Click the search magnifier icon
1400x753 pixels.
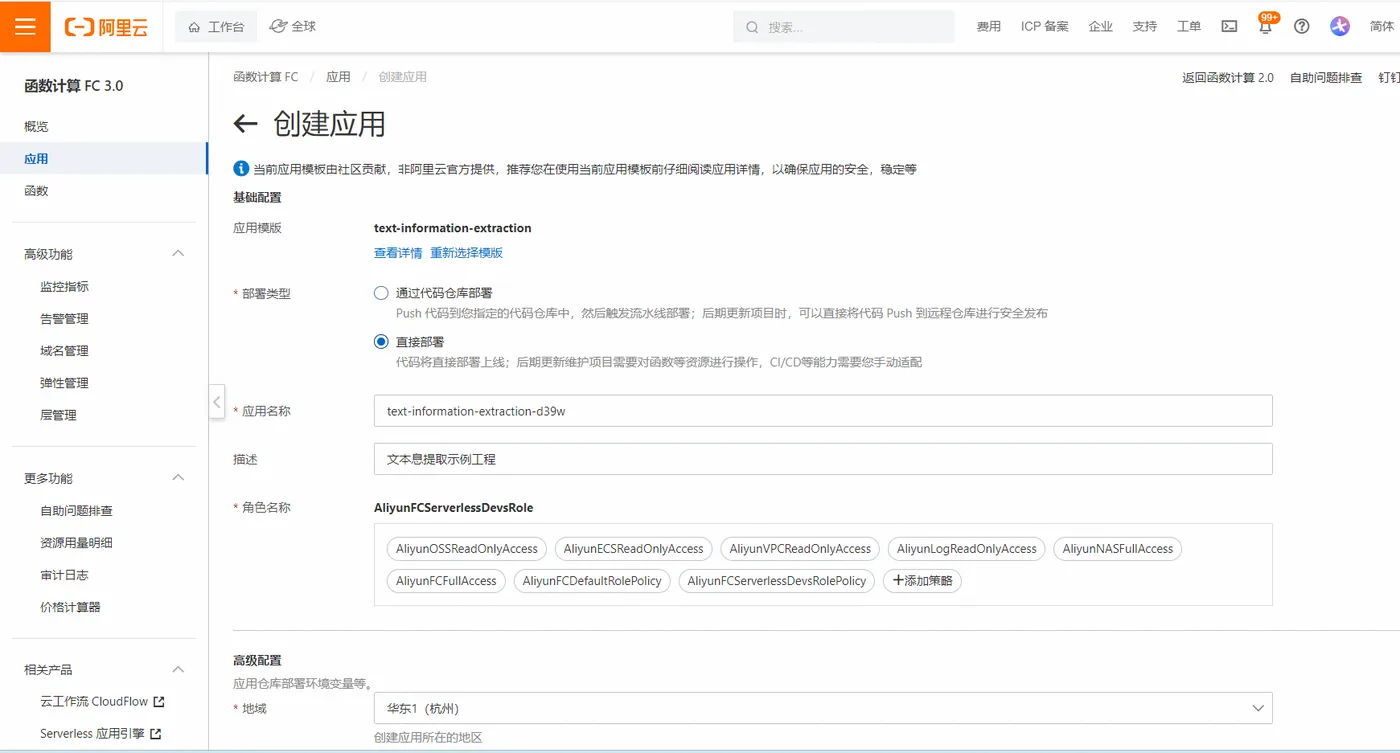coord(752,27)
